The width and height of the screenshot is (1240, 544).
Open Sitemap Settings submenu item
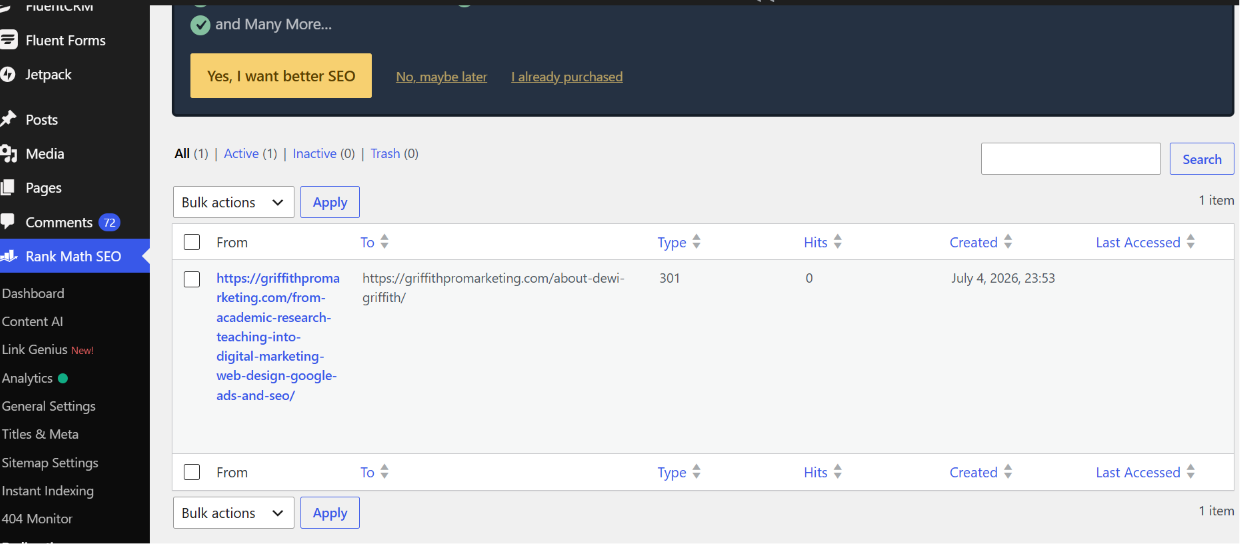[x=50, y=463]
